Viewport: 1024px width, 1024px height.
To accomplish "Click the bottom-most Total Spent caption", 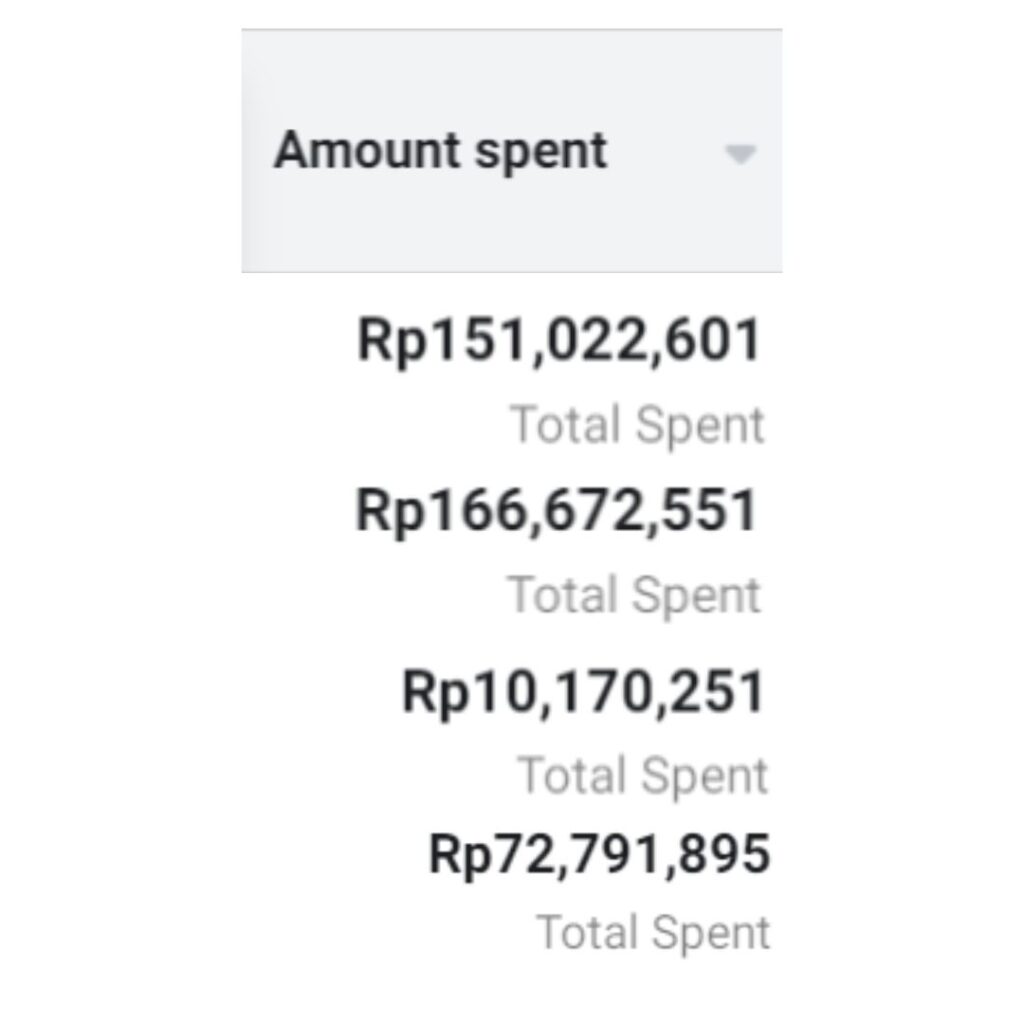I will (x=653, y=932).
